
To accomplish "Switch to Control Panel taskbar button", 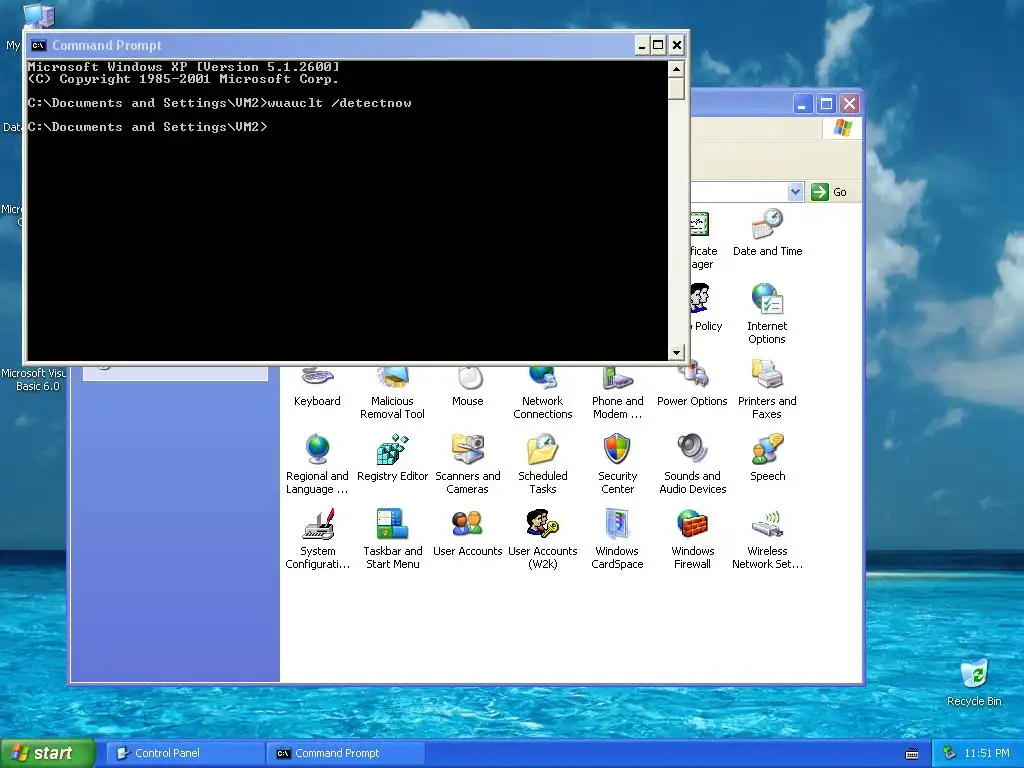I will coord(185,753).
